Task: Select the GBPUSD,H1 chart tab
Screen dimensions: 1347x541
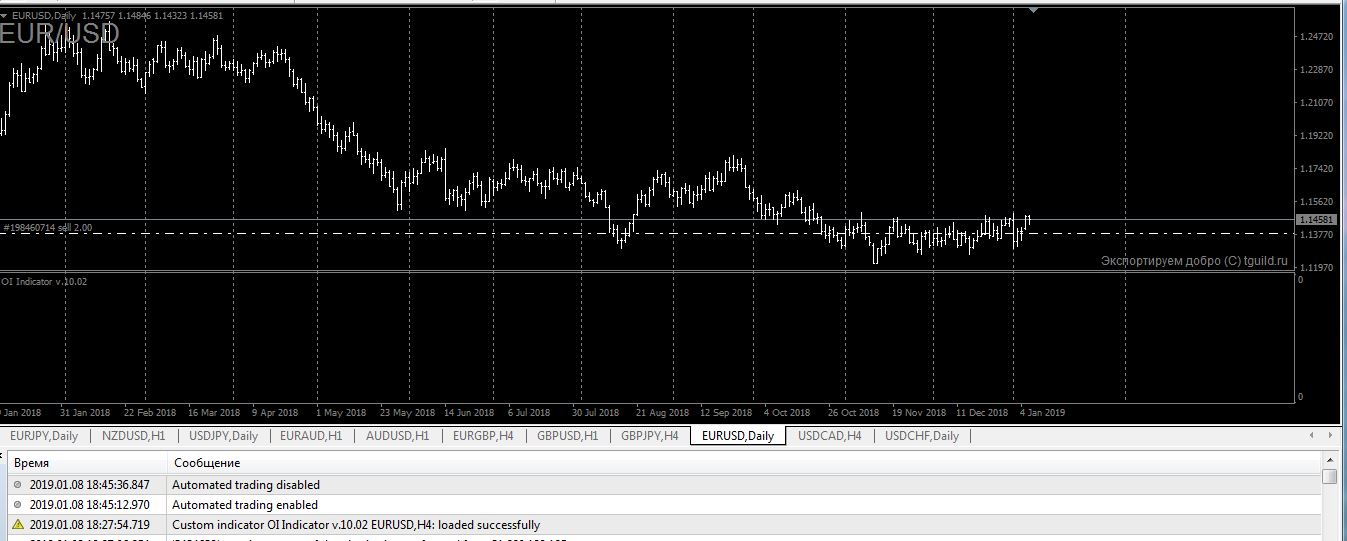Action: 567,436
